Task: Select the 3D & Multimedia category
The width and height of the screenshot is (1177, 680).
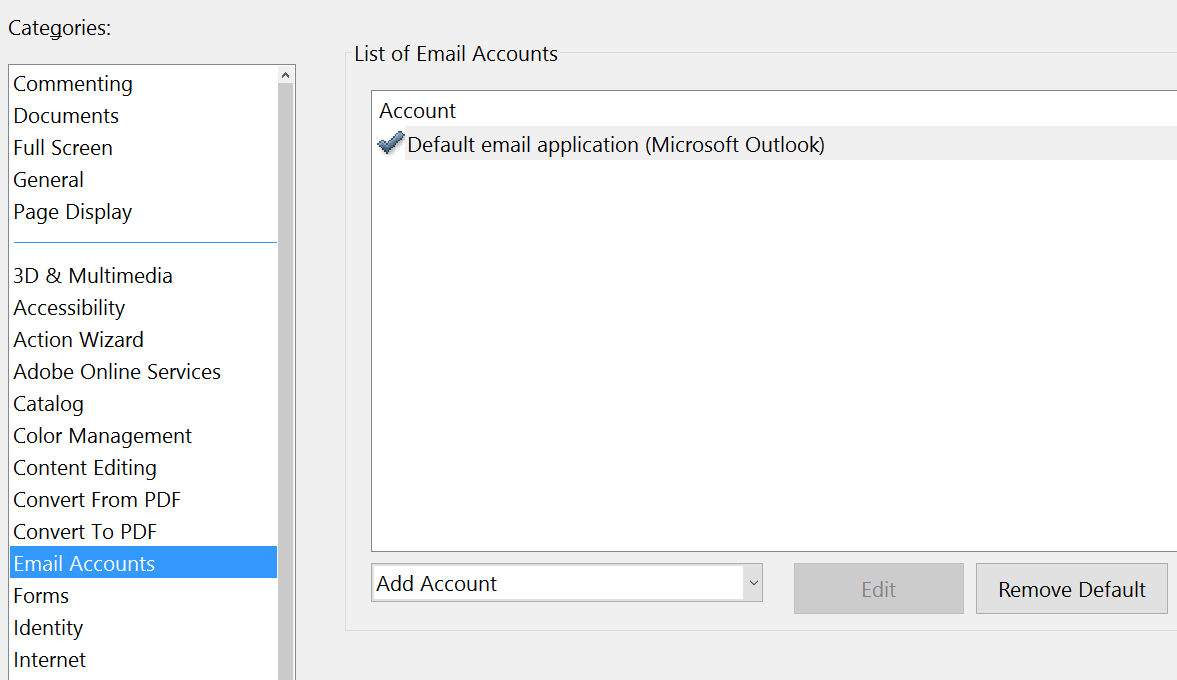Action: [x=92, y=275]
